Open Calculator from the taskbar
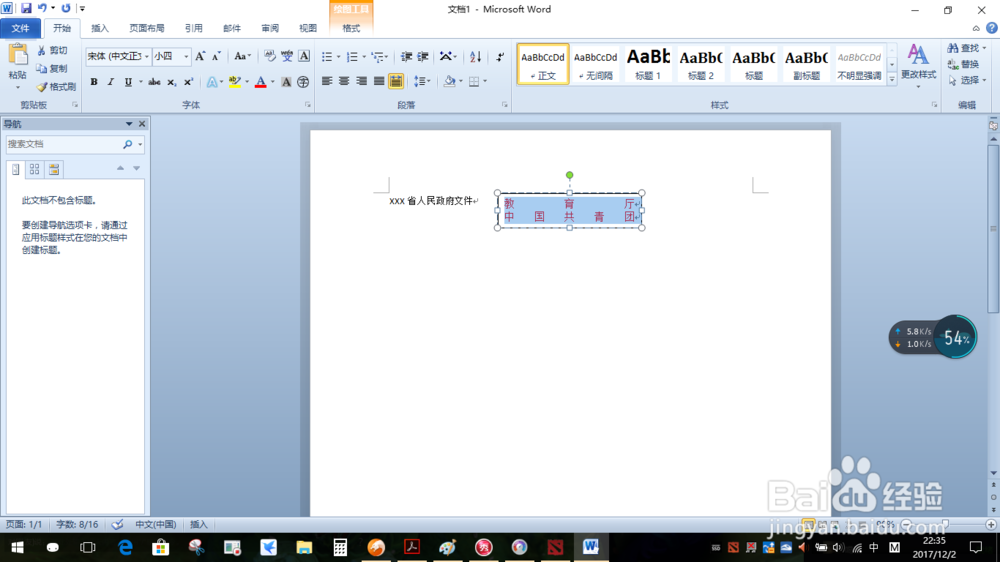This screenshot has height=562, width=1000. [340, 547]
